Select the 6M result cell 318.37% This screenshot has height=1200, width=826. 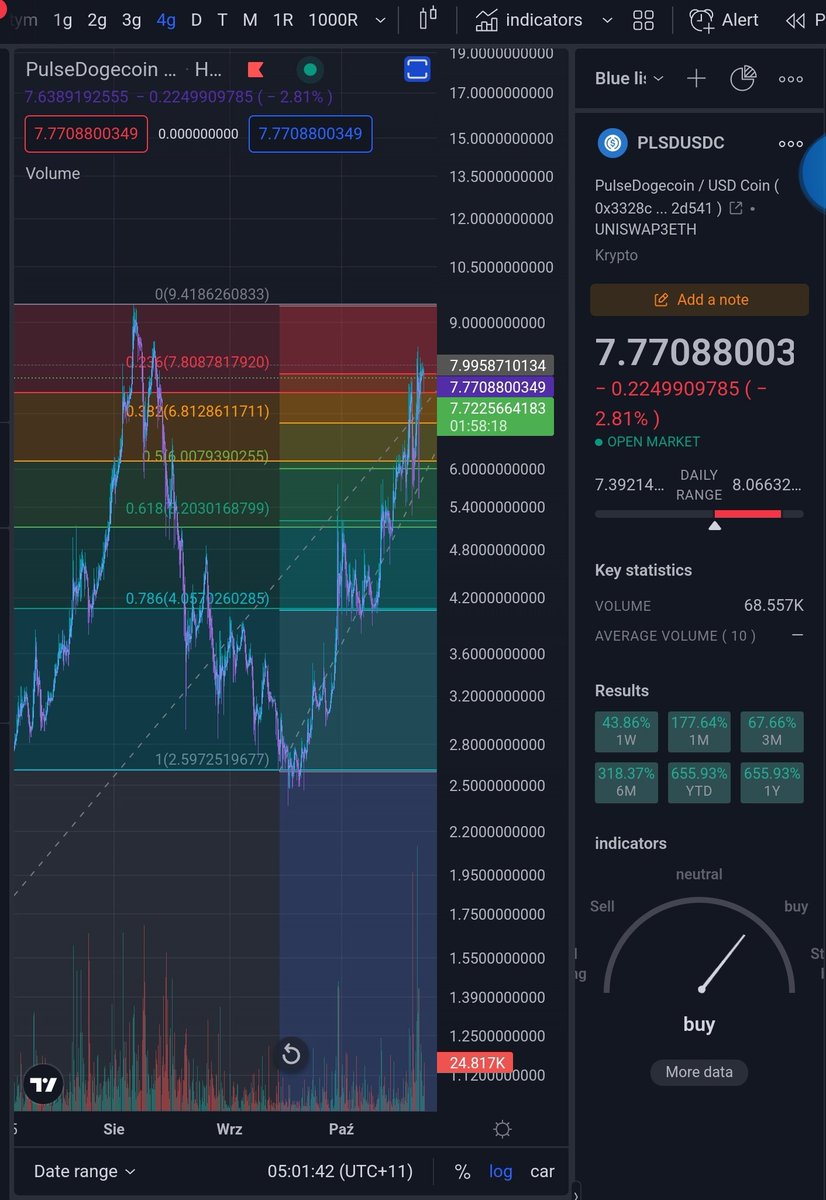(626, 782)
